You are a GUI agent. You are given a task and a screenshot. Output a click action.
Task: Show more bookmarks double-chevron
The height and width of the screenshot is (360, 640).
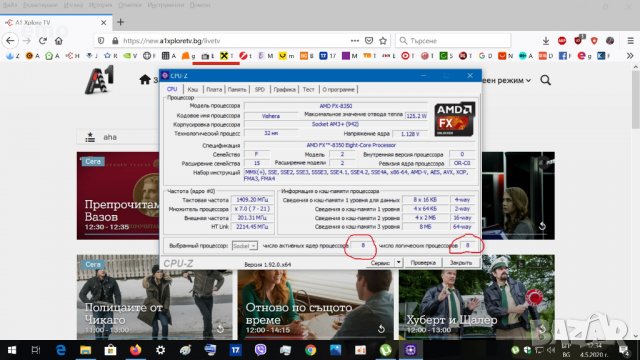pos(630,56)
